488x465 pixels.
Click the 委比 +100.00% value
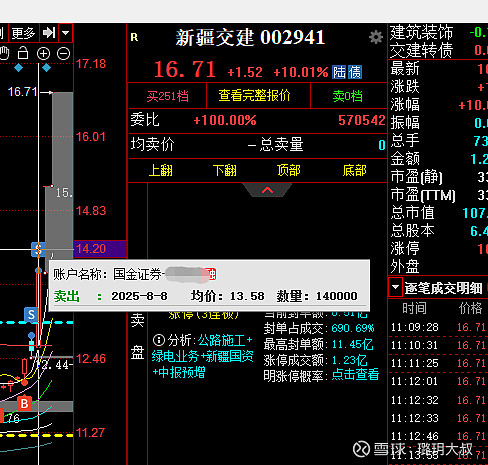click(x=225, y=120)
